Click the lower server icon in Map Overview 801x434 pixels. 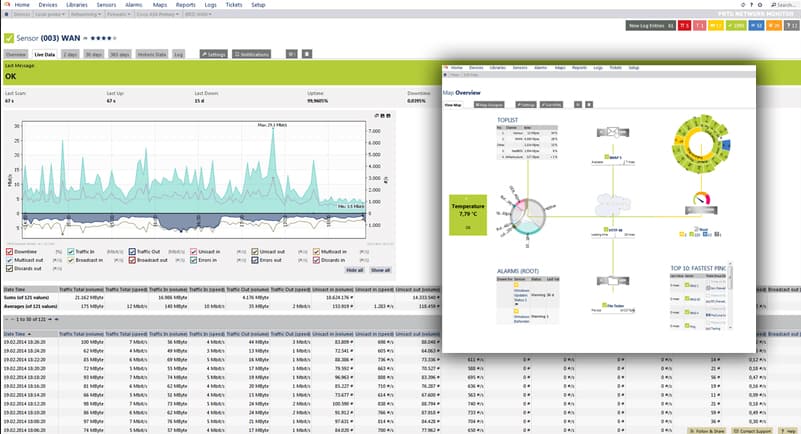pos(612,281)
